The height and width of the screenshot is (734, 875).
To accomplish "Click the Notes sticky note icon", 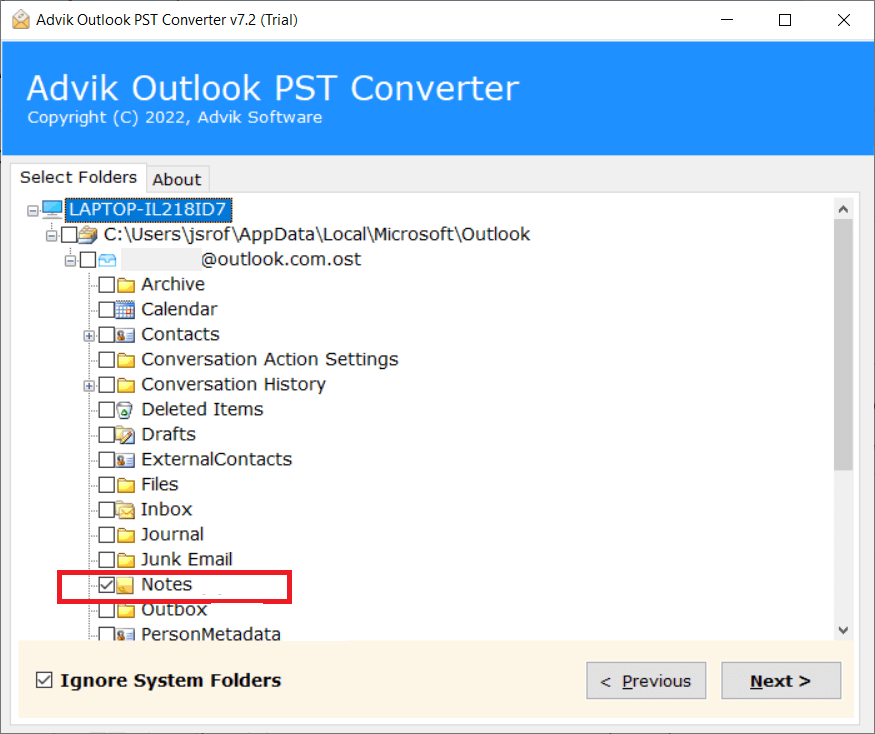I will click(x=126, y=585).
